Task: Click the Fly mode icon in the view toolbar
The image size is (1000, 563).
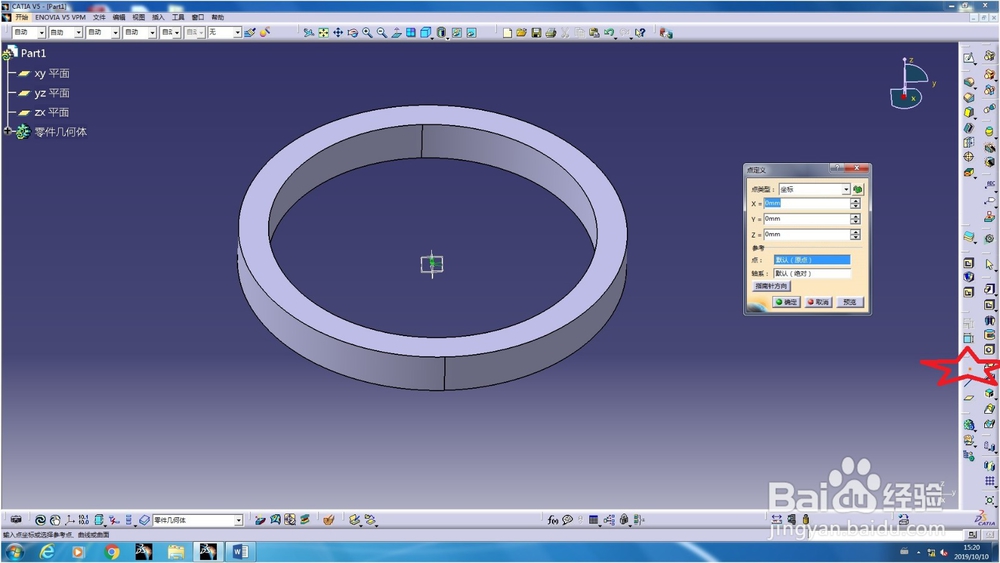Action: pyautogui.click(x=309, y=33)
